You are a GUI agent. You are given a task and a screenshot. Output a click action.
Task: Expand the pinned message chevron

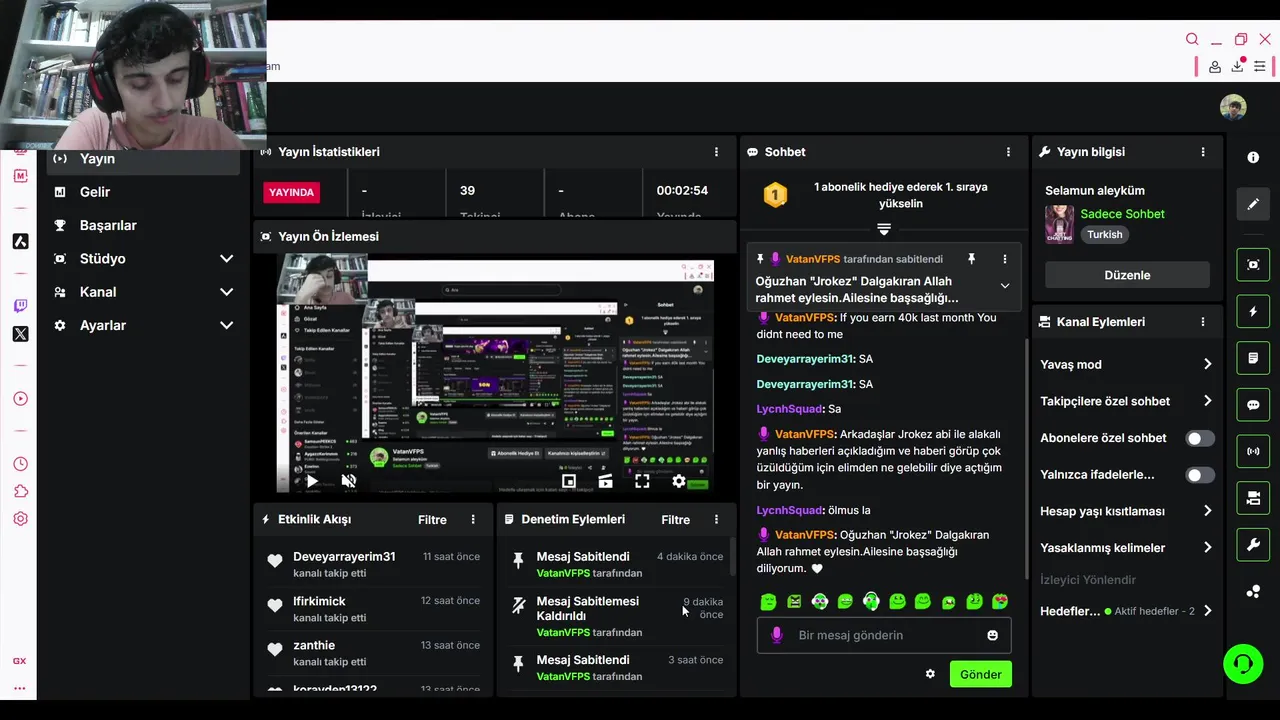coord(1005,286)
